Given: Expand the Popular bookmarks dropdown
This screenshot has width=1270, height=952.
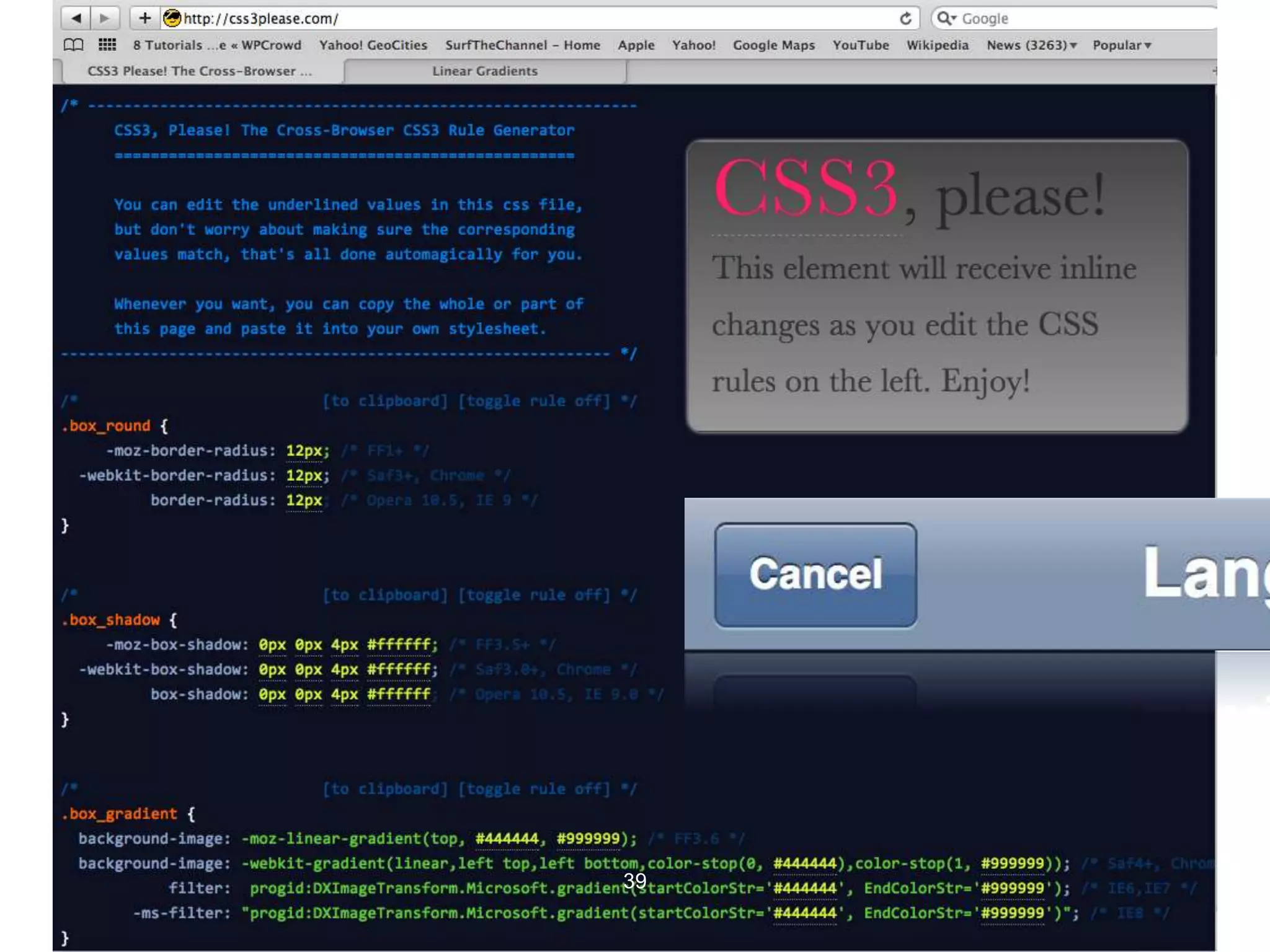Looking at the screenshot, I should pyautogui.click(x=1121, y=45).
